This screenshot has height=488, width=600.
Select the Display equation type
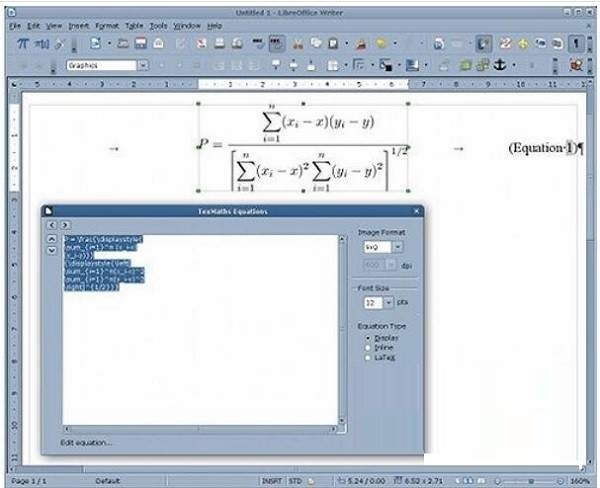pyautogui.click(x=369, y=338)
